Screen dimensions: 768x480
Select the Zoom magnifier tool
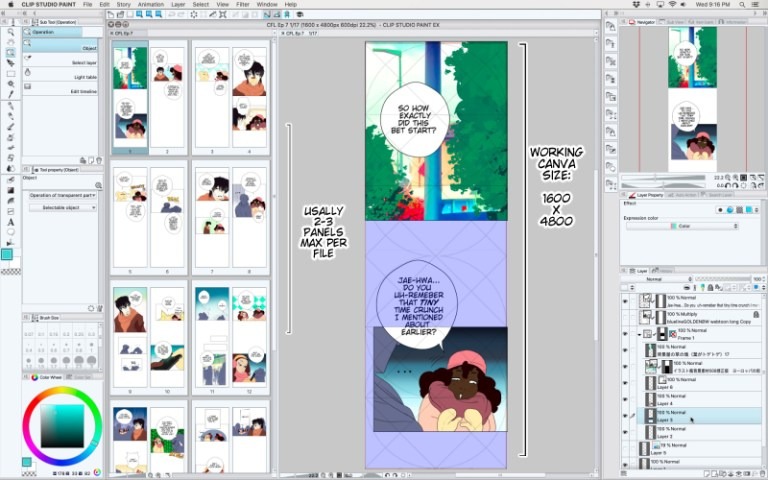(11, 32)
